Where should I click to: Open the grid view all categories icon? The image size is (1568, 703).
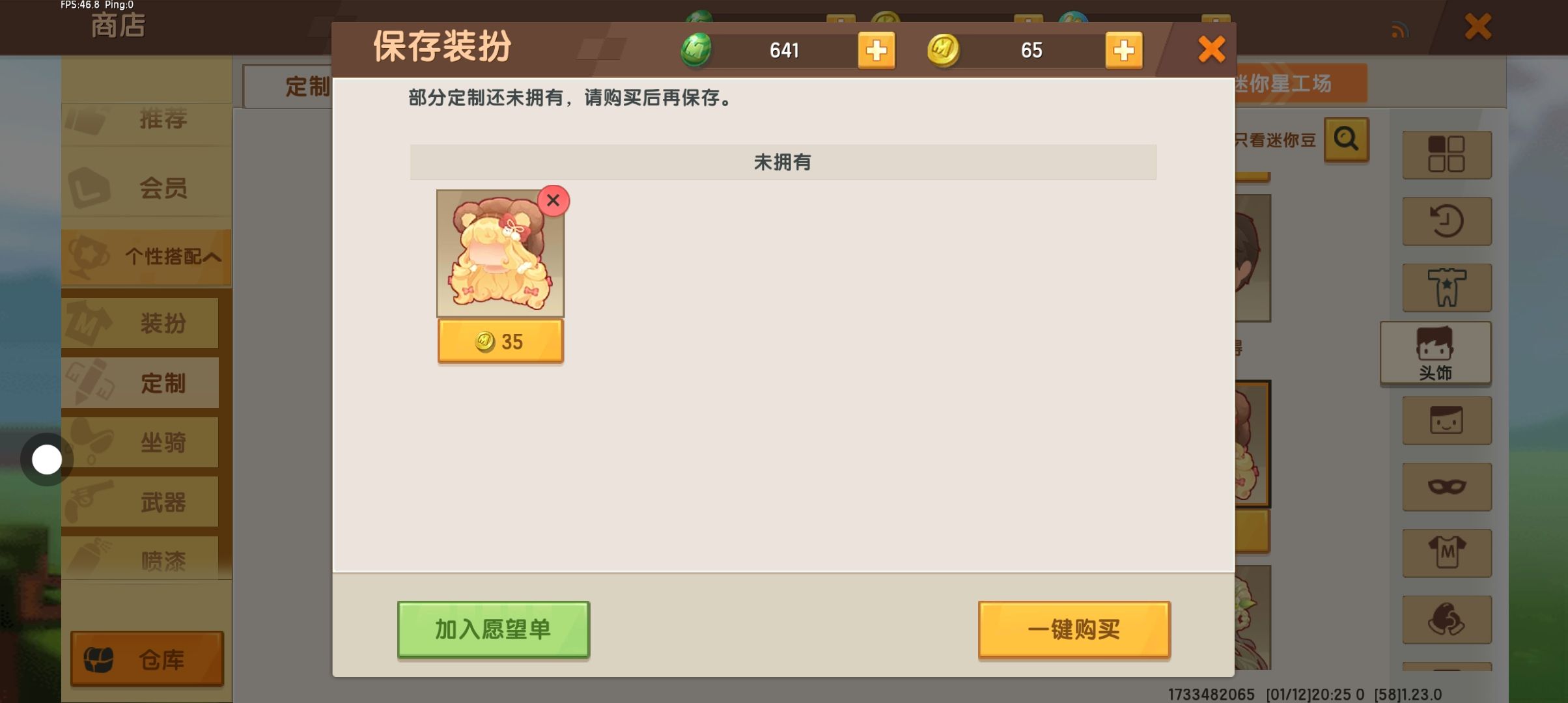1446,155
